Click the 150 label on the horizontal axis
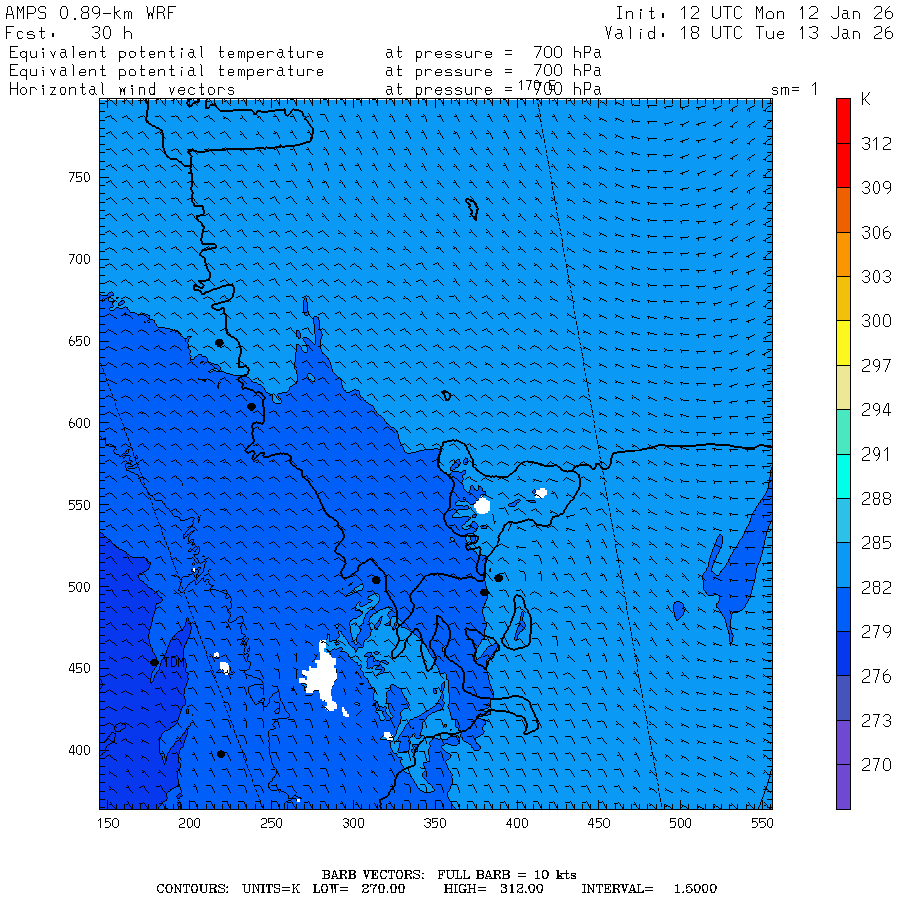 pos(108,824)
